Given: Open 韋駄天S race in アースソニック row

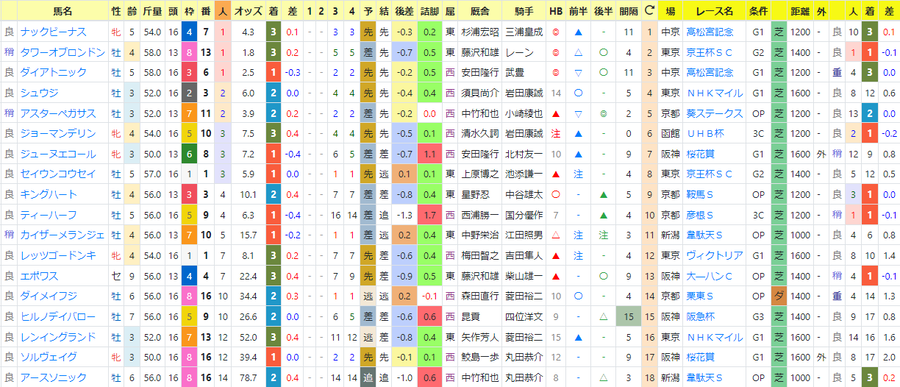Looking at the screenshot, I should [x=704, y=378].
